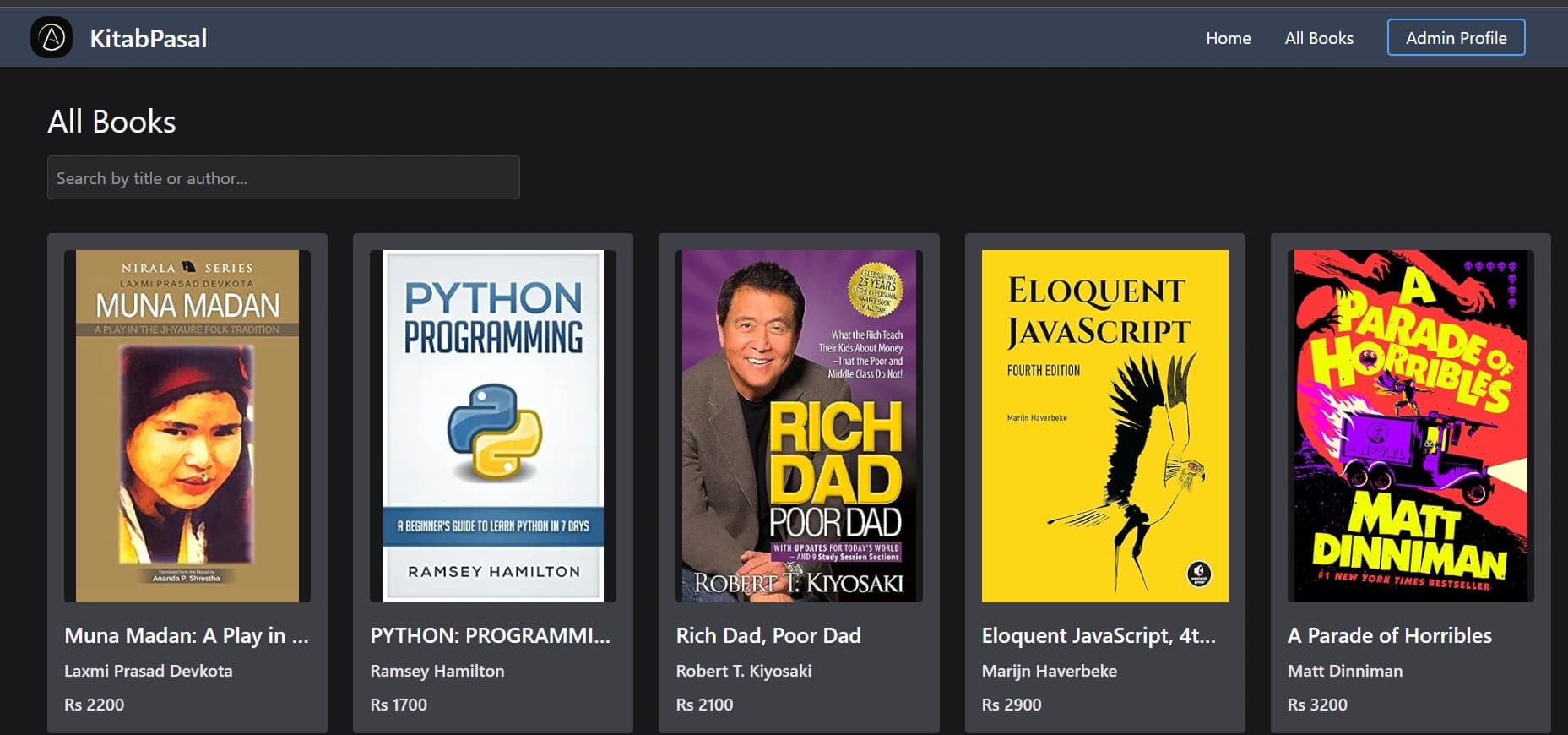
Task: Open the A Parade of Horribles cover
Action: [1410, 426]
